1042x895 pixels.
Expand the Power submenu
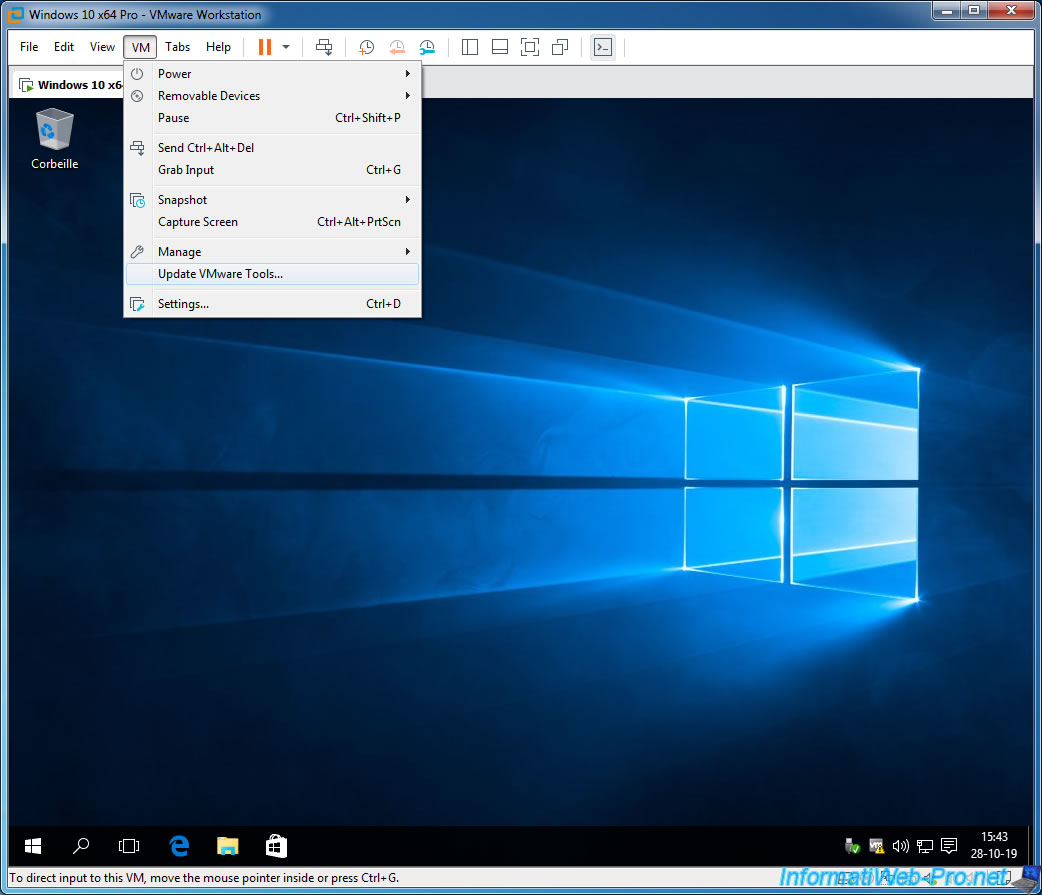coord(272,74)
